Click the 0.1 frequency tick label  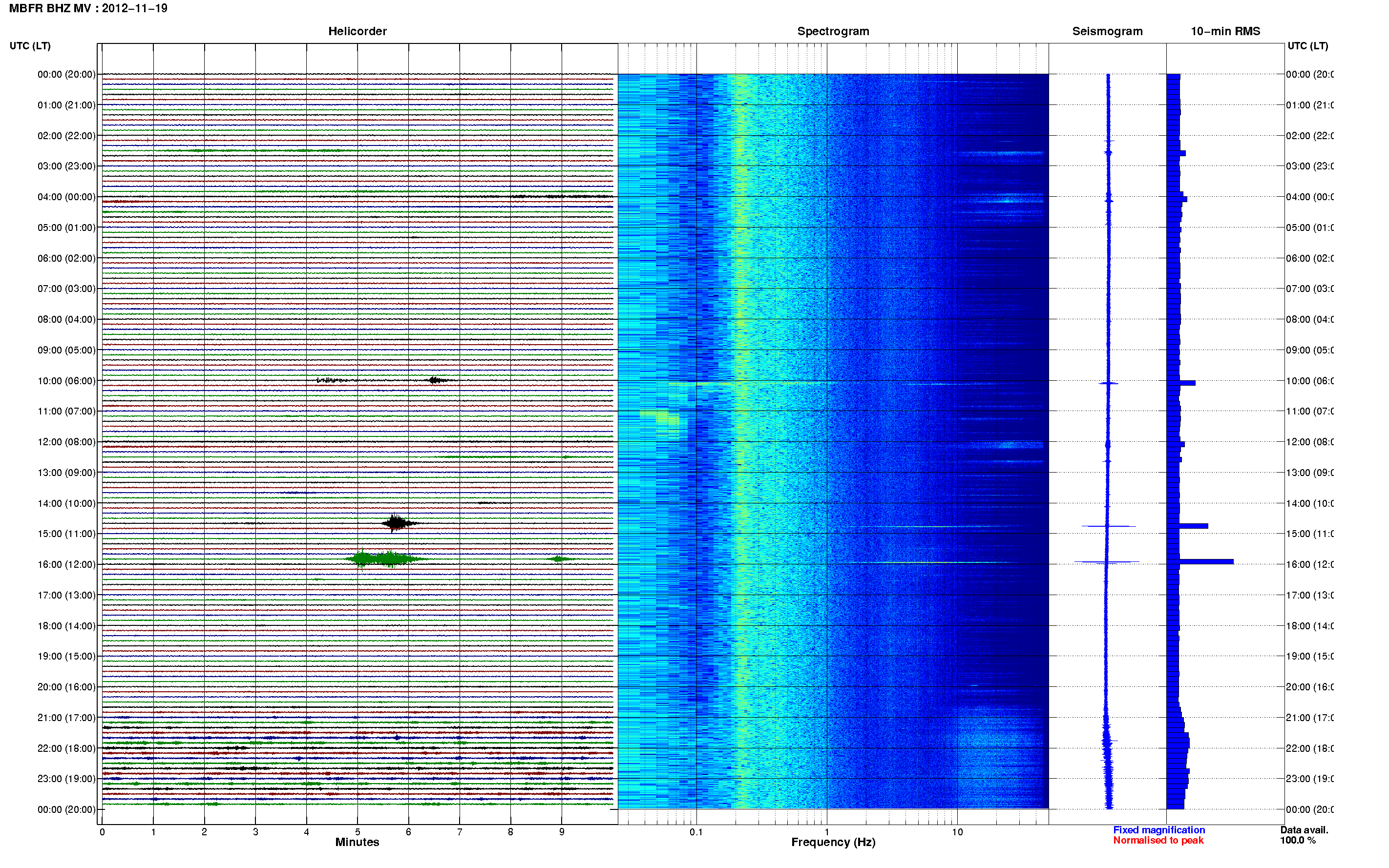pos(696,832)
